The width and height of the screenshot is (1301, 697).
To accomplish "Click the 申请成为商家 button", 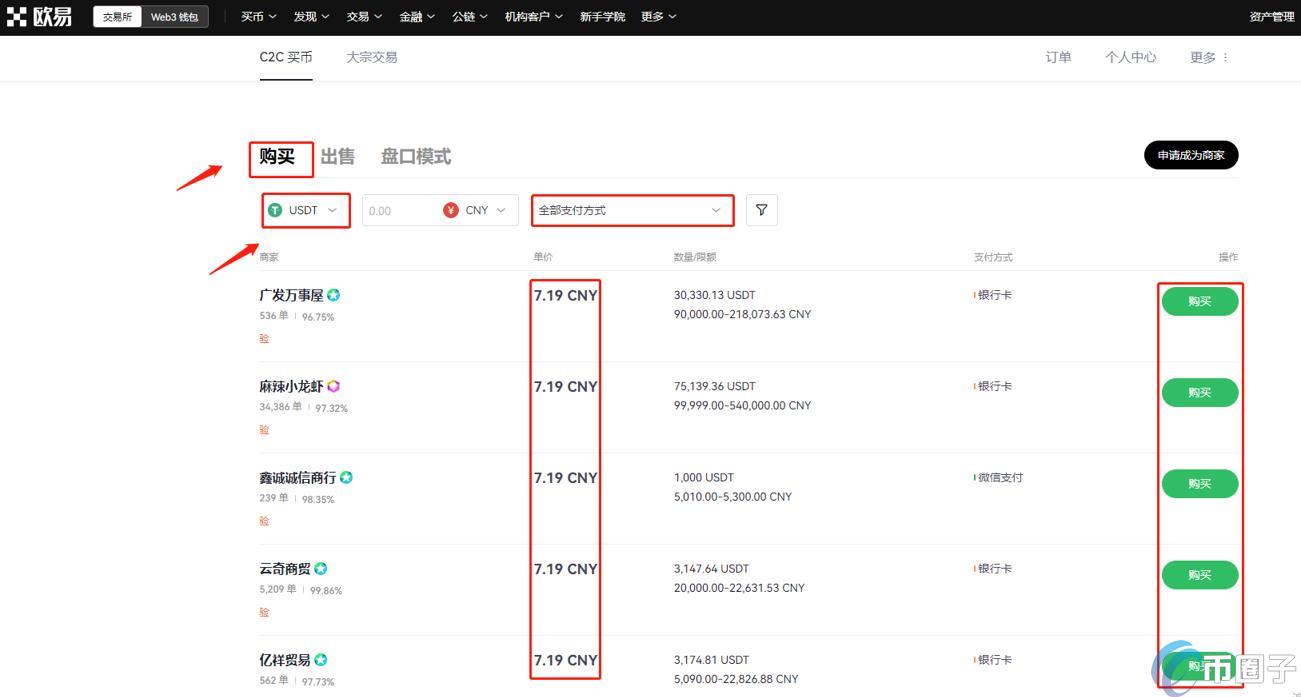I will [1191, 155].
